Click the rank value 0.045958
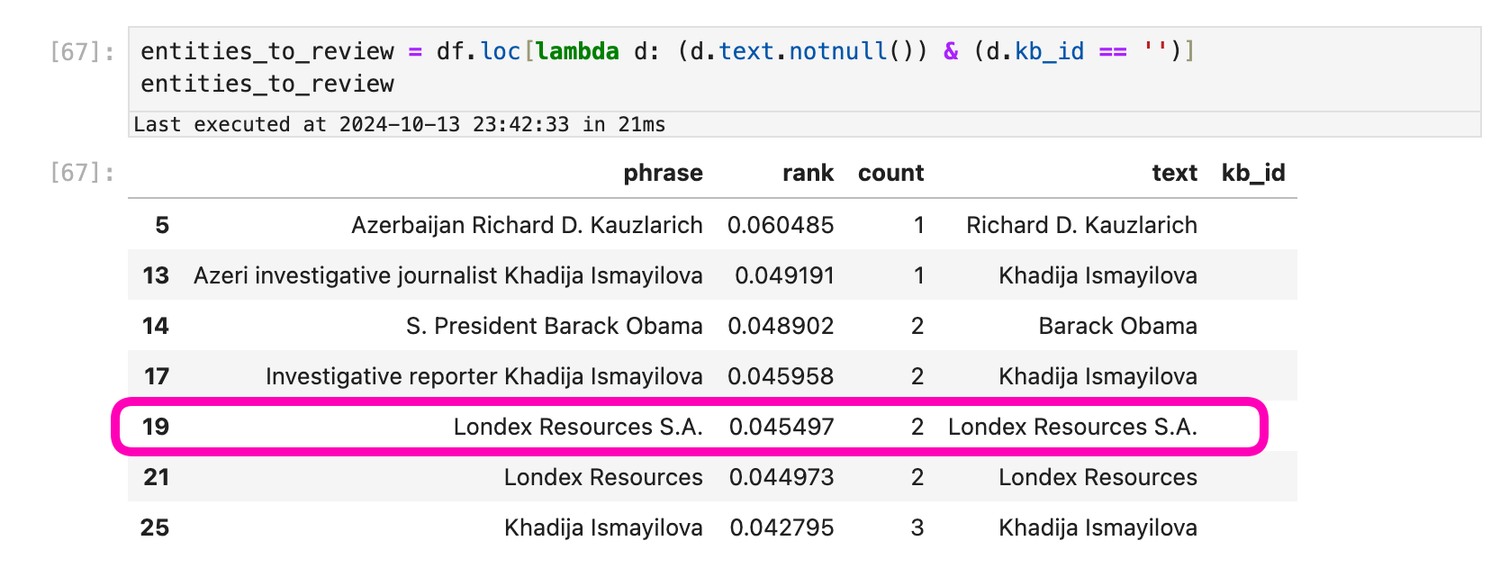The width and height of the screenshot is (1500, 585). tap(781, 376)
